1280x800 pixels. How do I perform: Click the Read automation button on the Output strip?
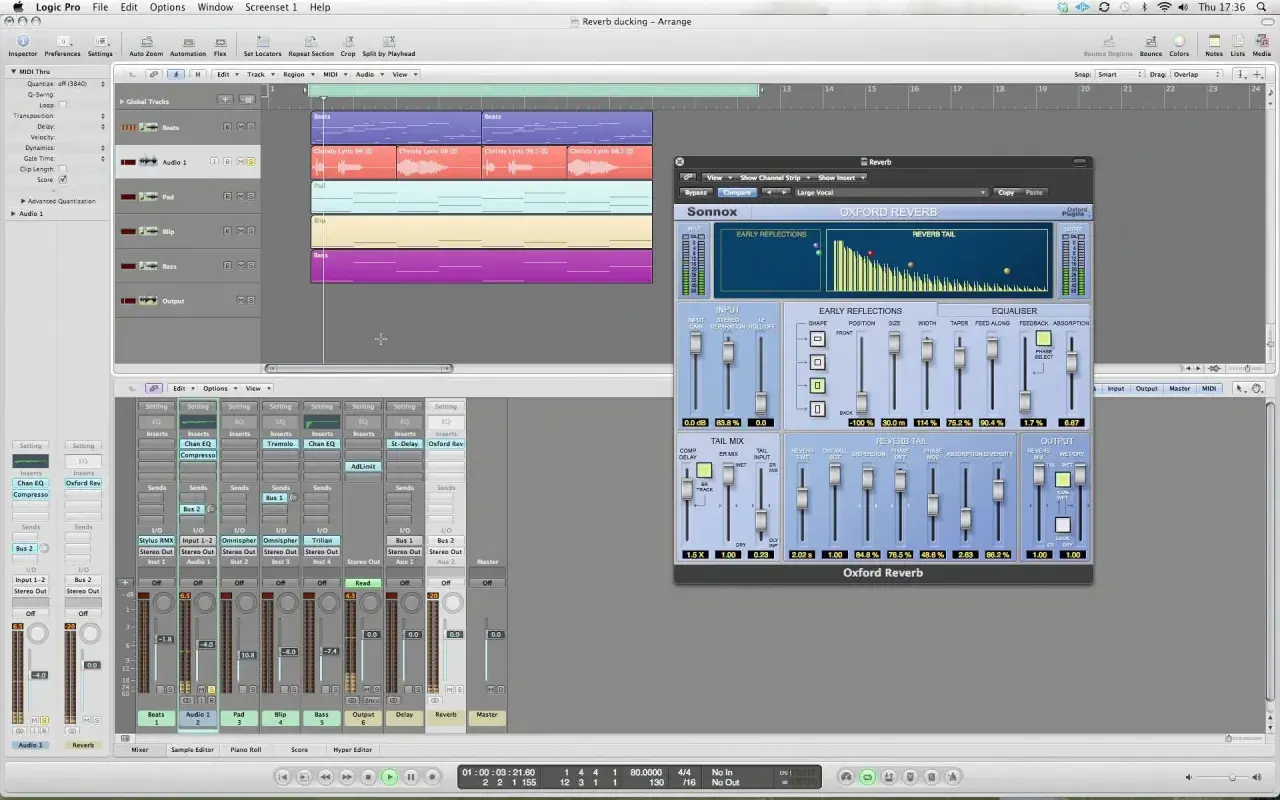click(x=363, y=583)
